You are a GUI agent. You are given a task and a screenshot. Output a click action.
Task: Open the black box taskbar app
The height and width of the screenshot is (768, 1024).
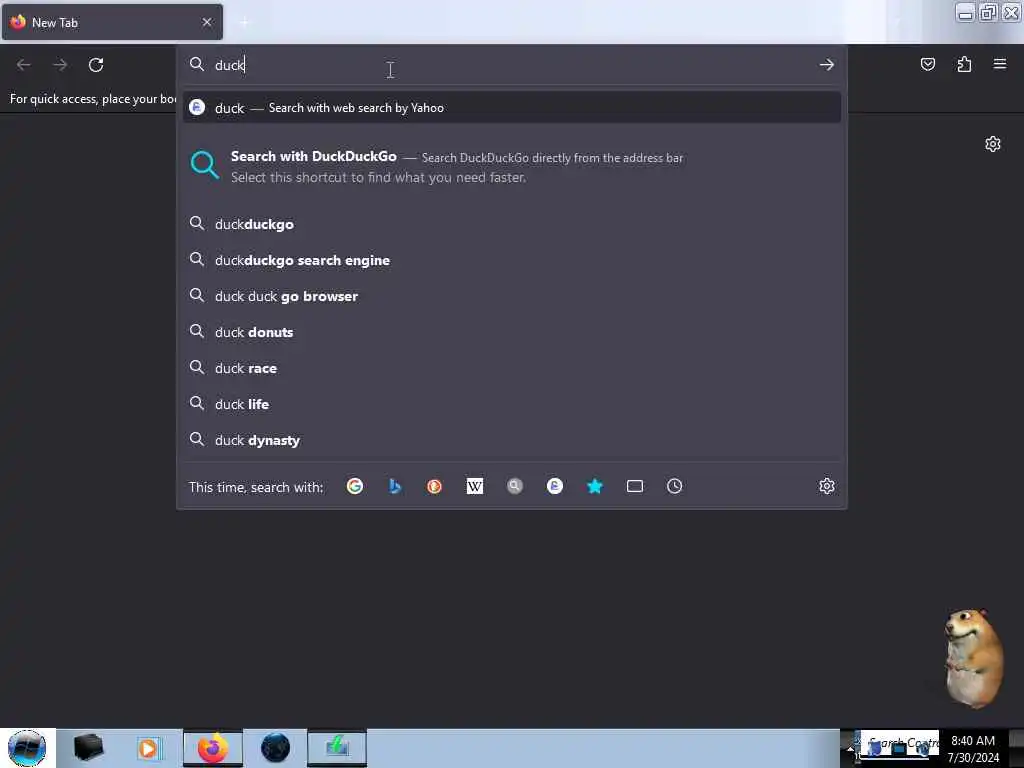[88, 748]
